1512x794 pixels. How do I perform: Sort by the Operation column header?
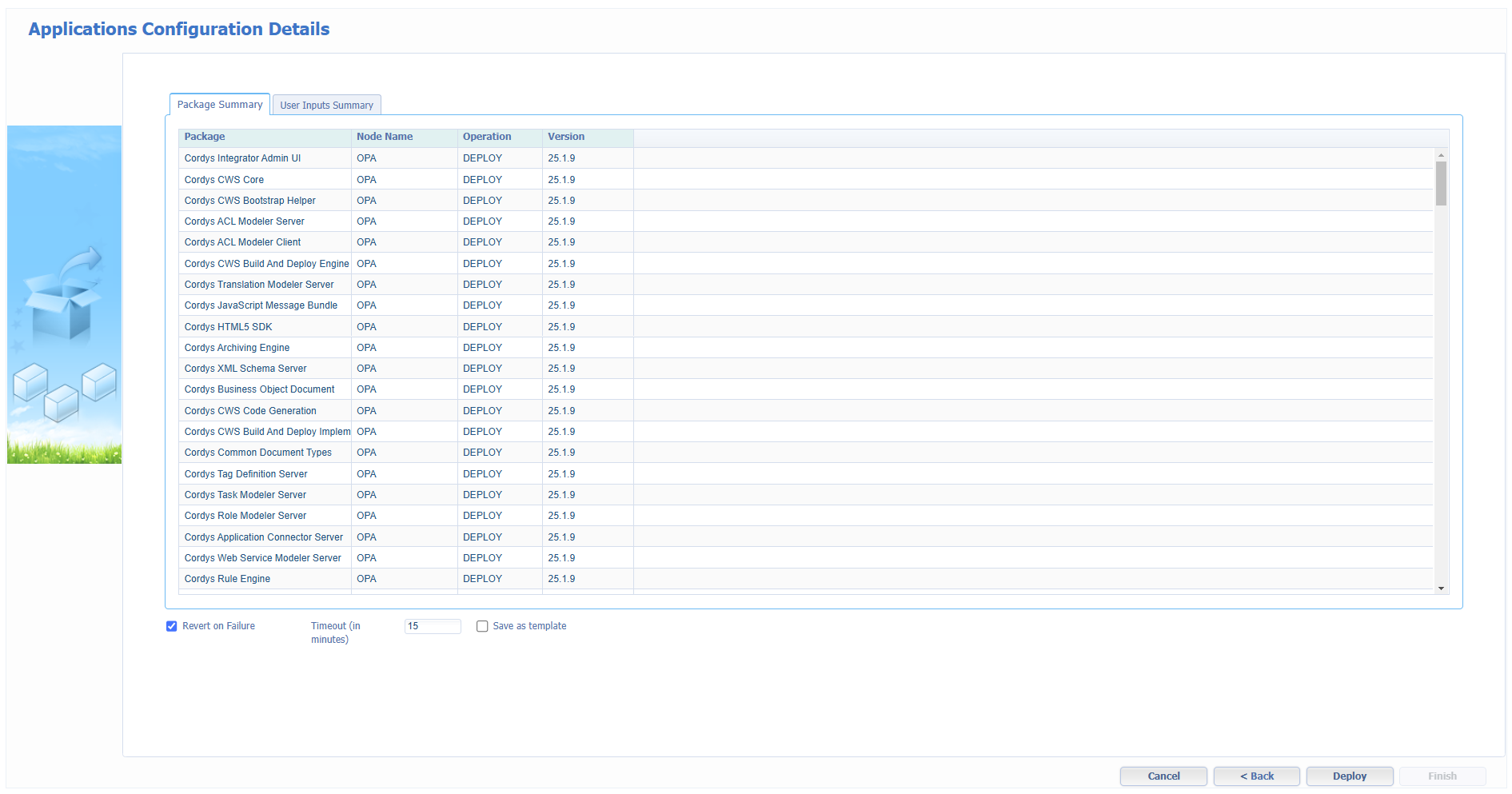coord(500,137)
